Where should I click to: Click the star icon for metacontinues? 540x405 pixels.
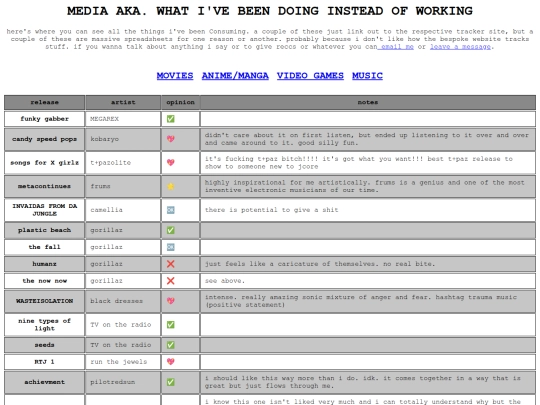(170, 186)
